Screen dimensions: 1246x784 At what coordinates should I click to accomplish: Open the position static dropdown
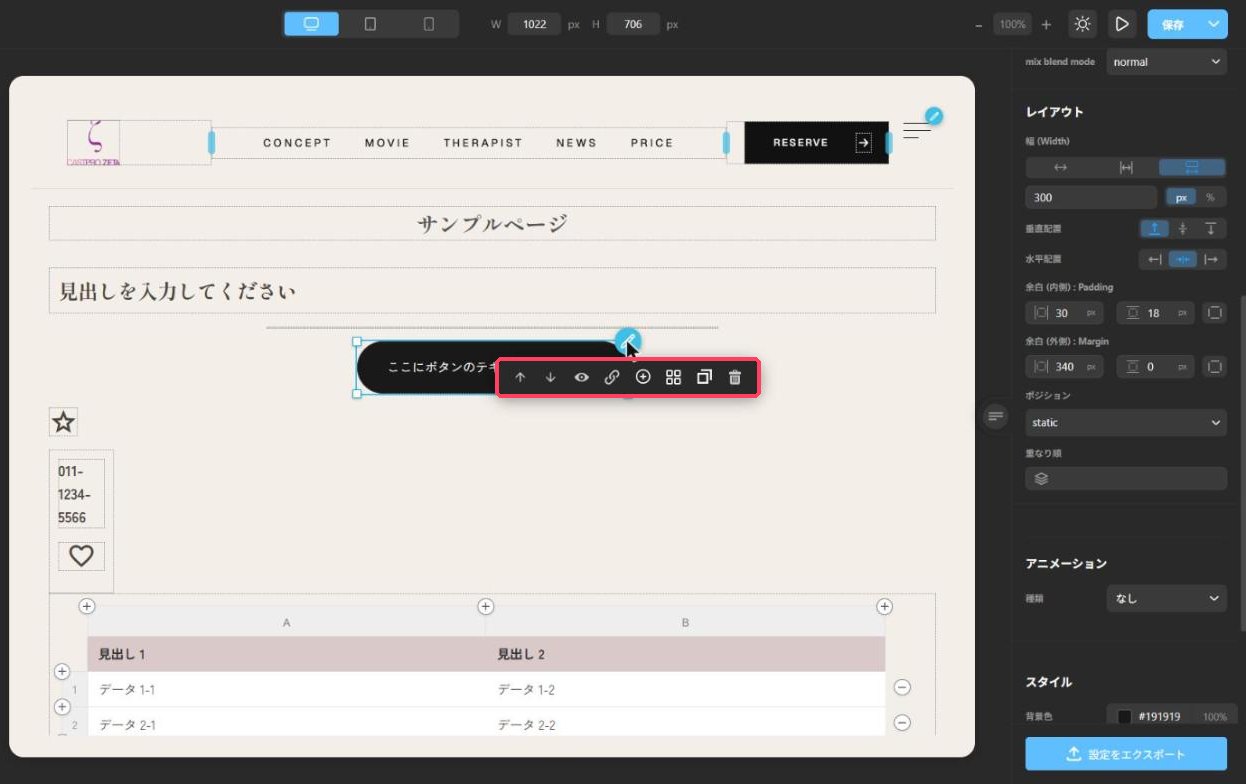[1126, 423]
